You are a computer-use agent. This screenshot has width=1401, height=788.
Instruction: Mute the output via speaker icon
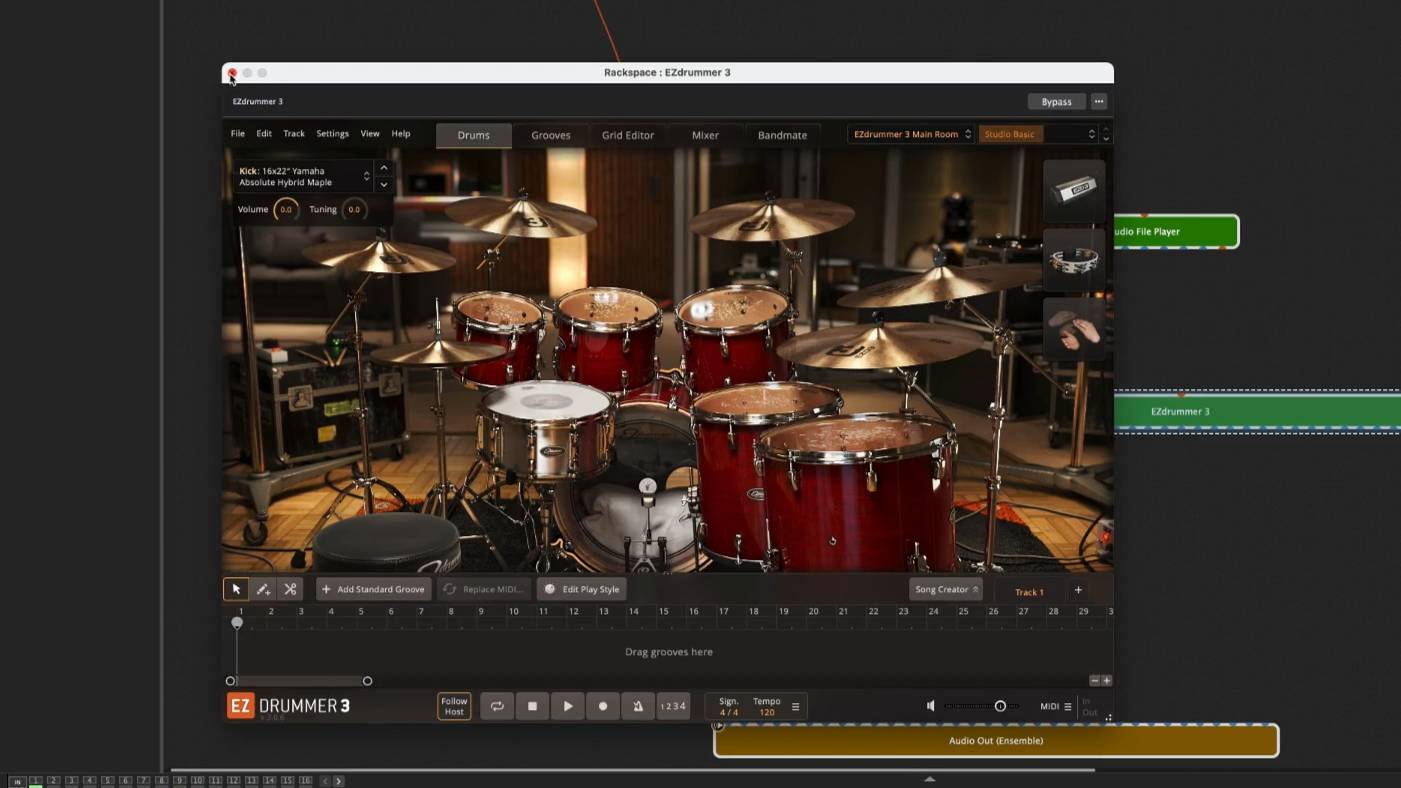point(931,706)
